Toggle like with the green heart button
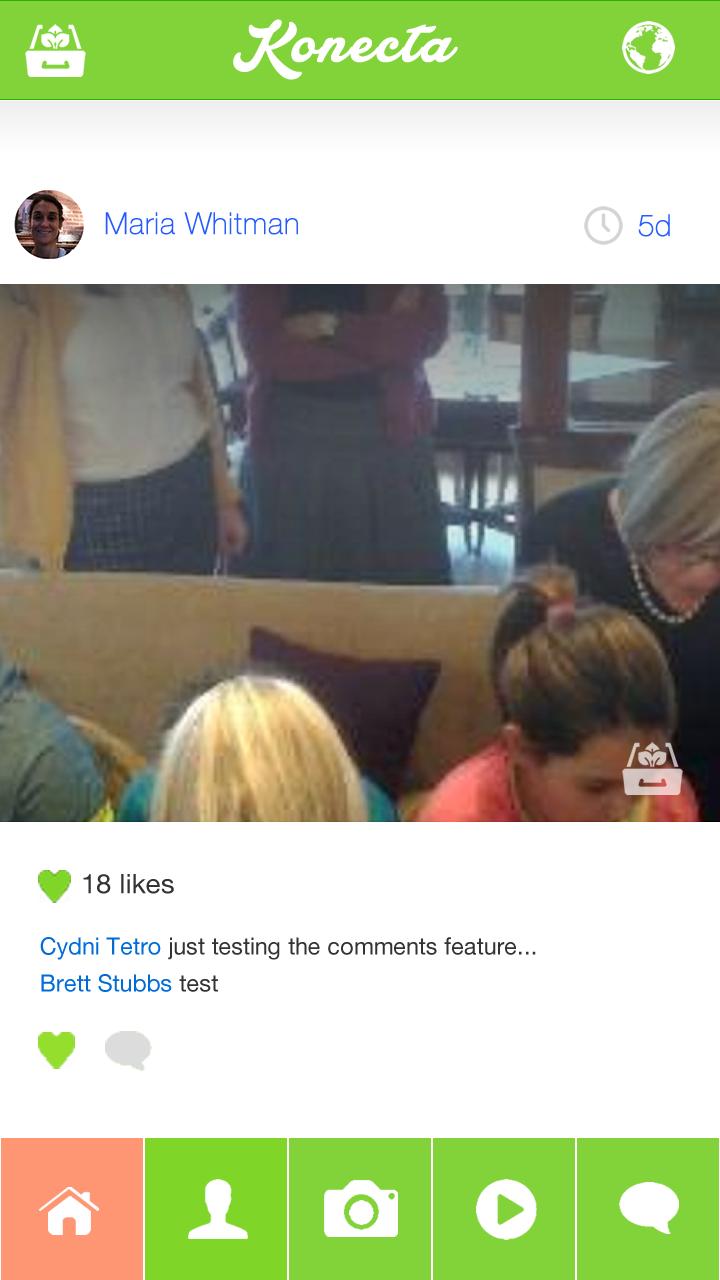The height and width of the screenshot is (1280, 720). [56, 1050]
